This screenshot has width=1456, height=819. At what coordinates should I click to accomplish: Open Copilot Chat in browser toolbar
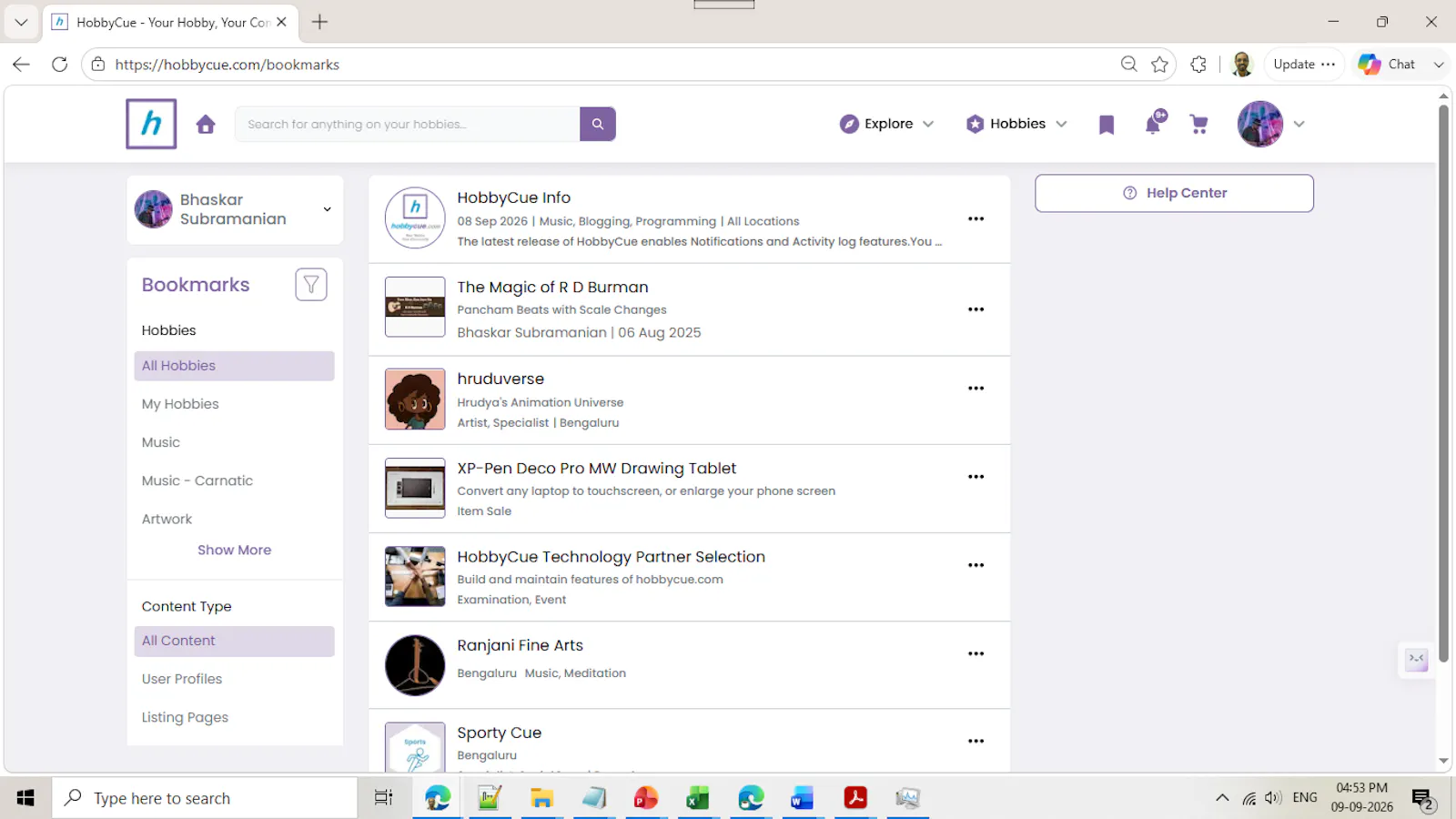coord(1387,64)
